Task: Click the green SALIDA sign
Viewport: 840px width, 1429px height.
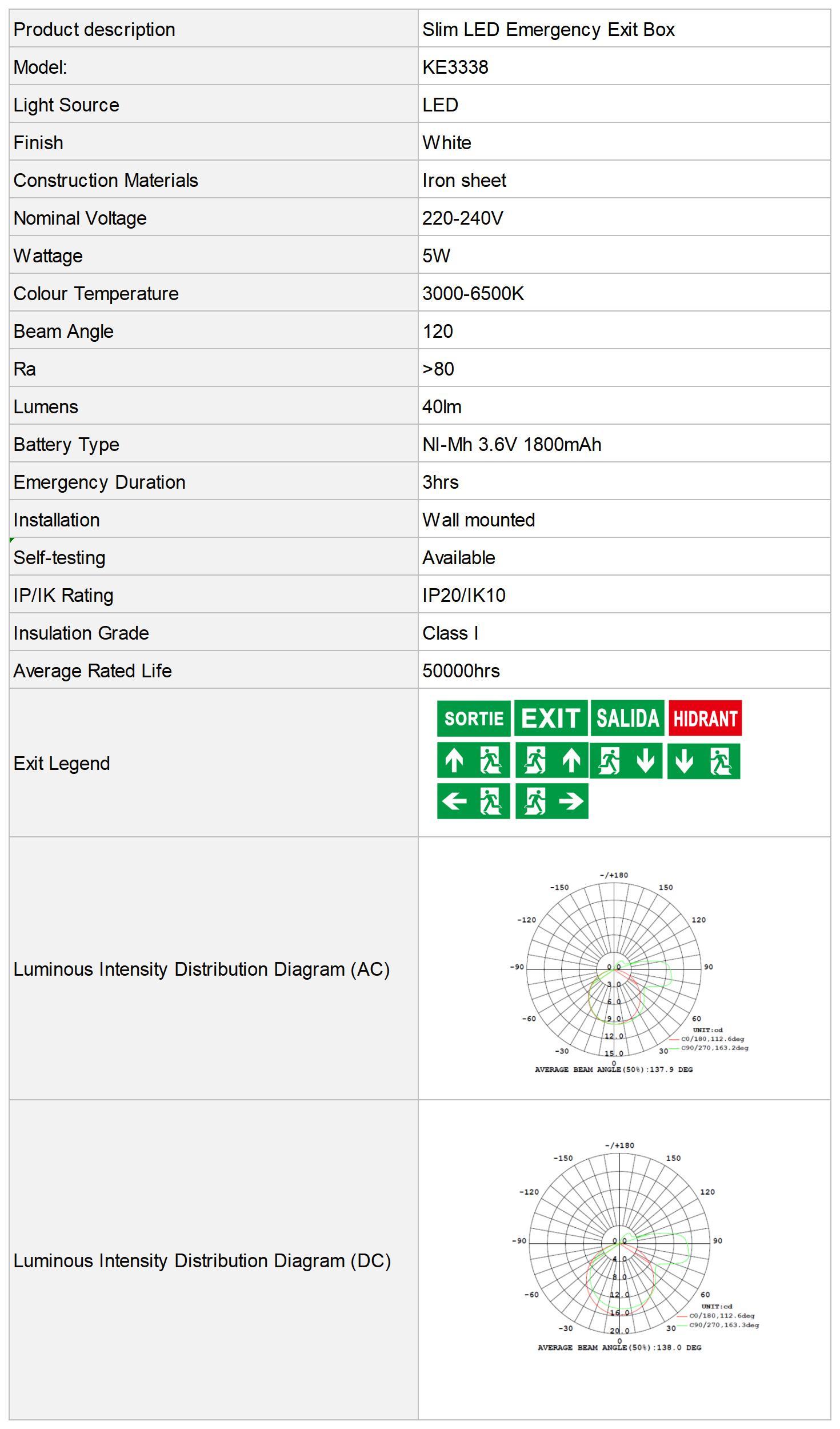Action: (x=627, y=718)
